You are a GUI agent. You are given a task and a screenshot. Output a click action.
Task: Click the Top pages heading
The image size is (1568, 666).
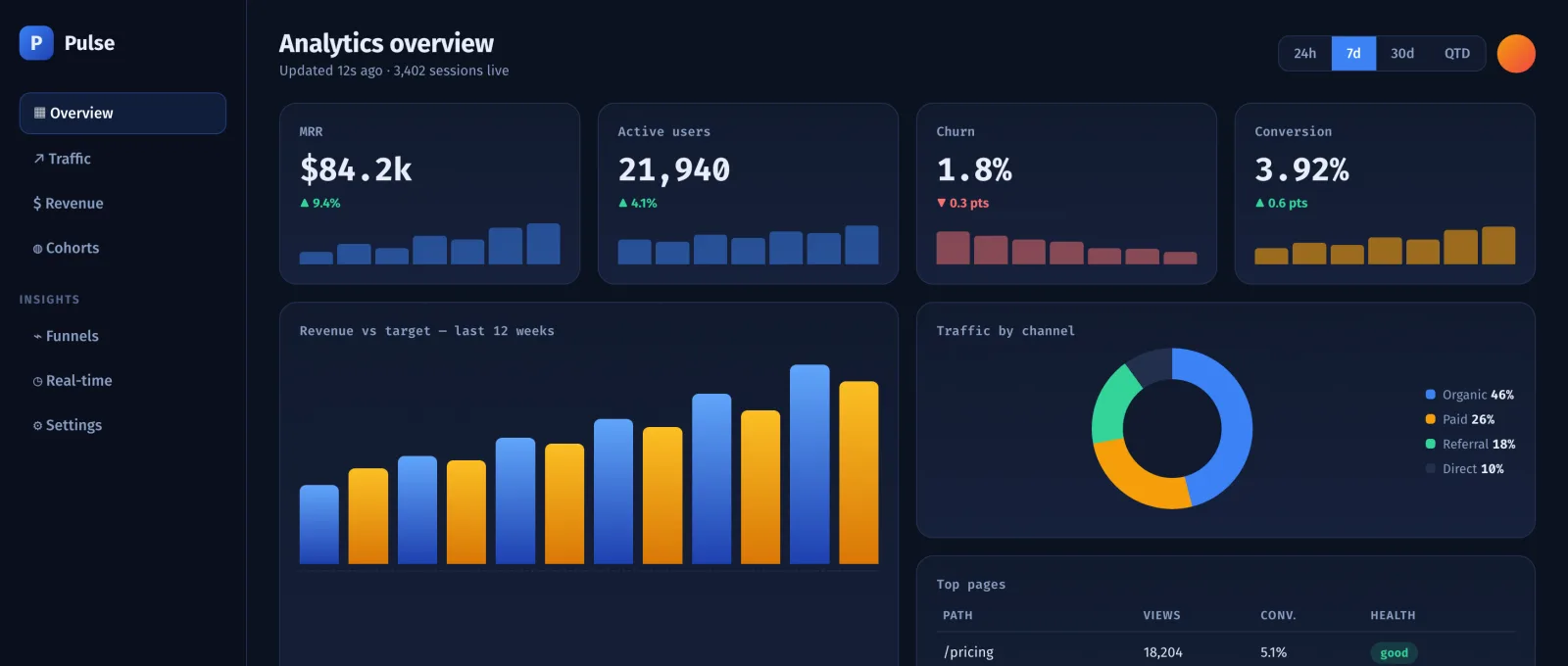click(971, 585)
